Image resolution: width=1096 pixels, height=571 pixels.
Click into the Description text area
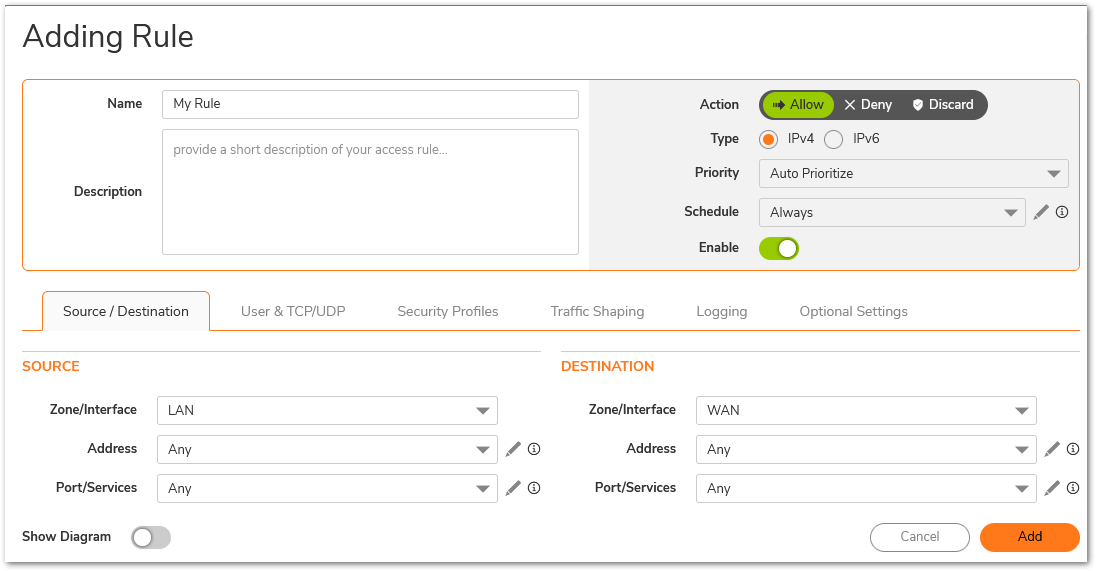(x=370, y=191)
